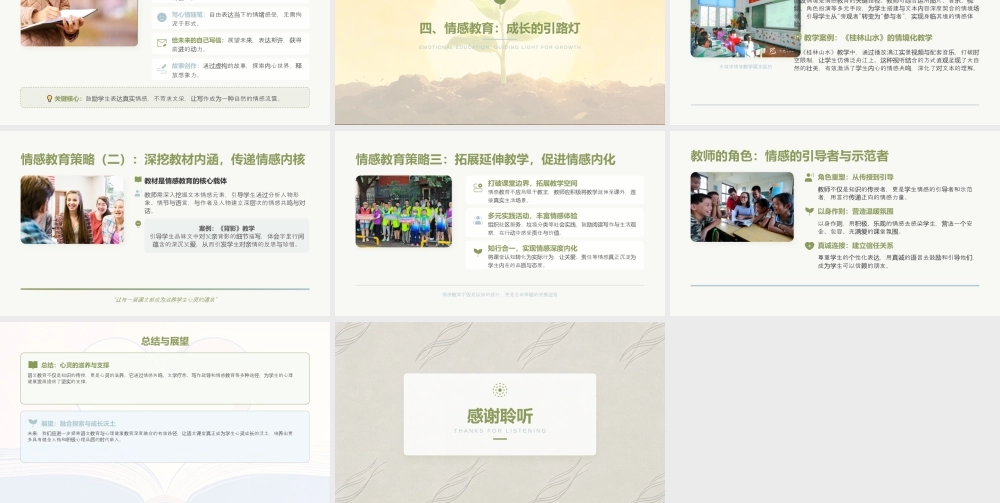Select the students-at-table photo on 教师的角色 slide
This screenshot has height=503, width=1000.
click(x=742, y=207)
